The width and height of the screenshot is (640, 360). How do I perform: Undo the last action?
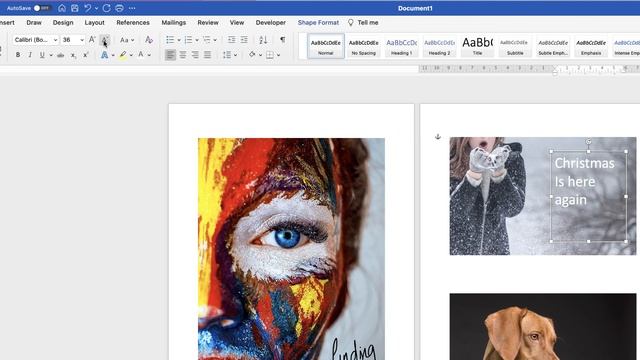(x=87, y=8)
